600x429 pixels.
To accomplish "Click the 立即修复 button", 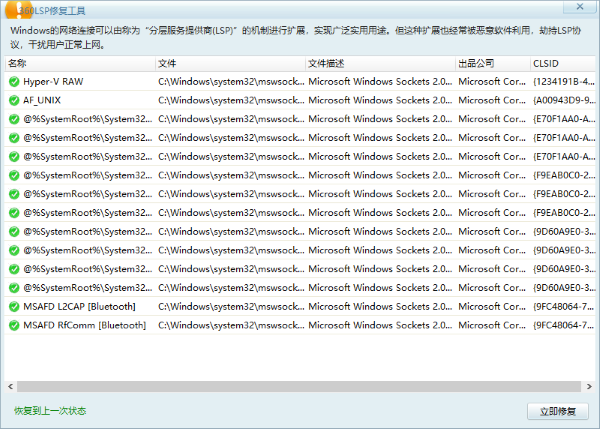I will coord(558,411).
